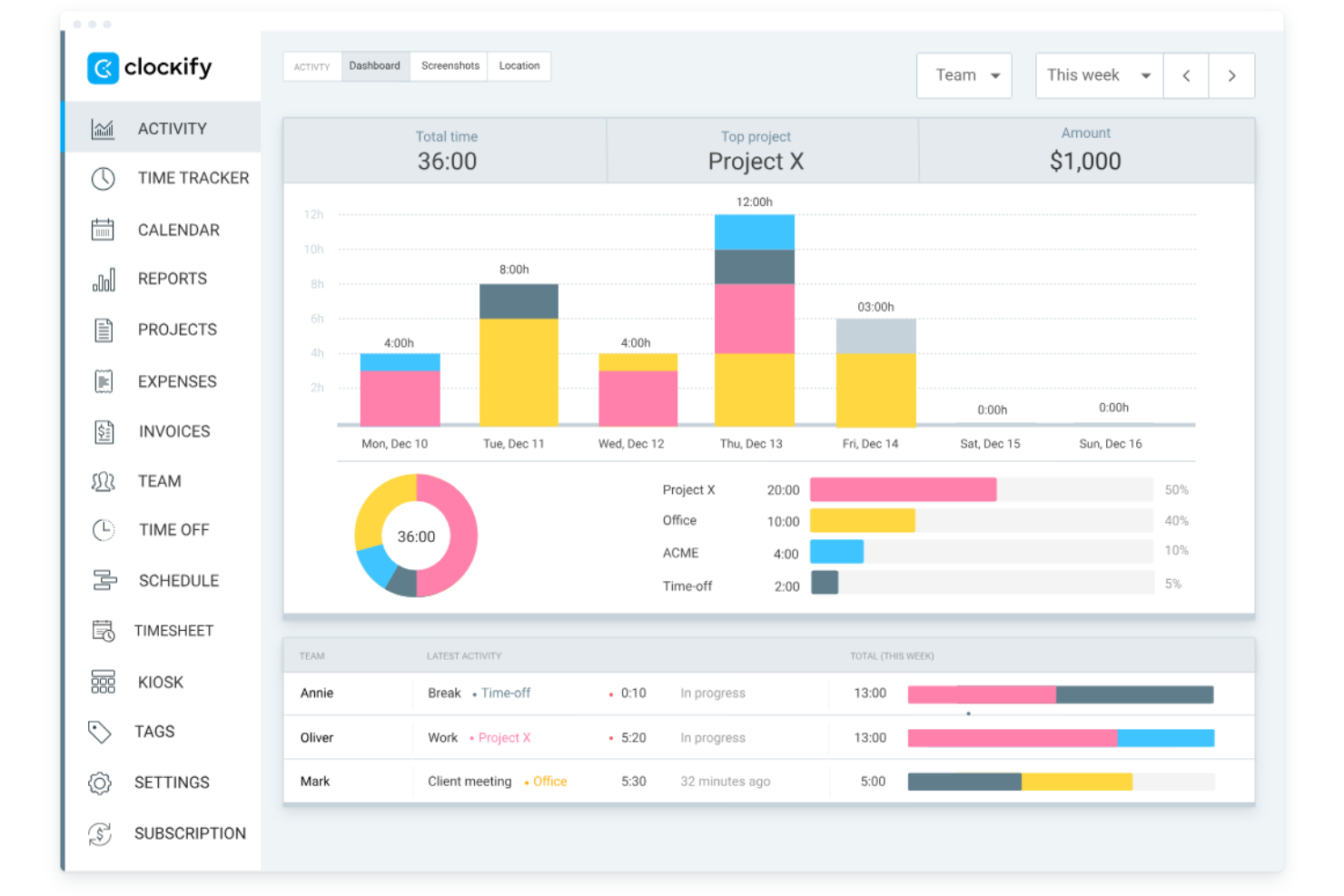Click the Time Off clock icon
The image size is (1344, 896).
(104, 530)
